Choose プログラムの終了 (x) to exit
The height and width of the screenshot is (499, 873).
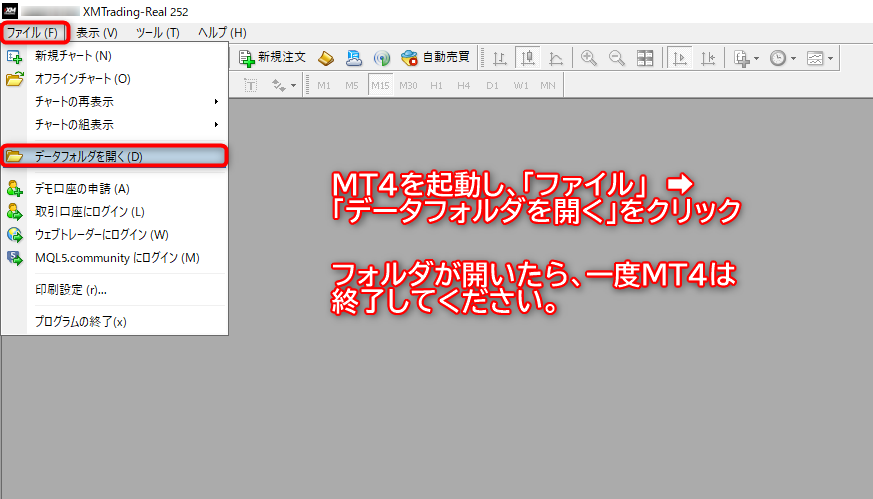[80, 322]
